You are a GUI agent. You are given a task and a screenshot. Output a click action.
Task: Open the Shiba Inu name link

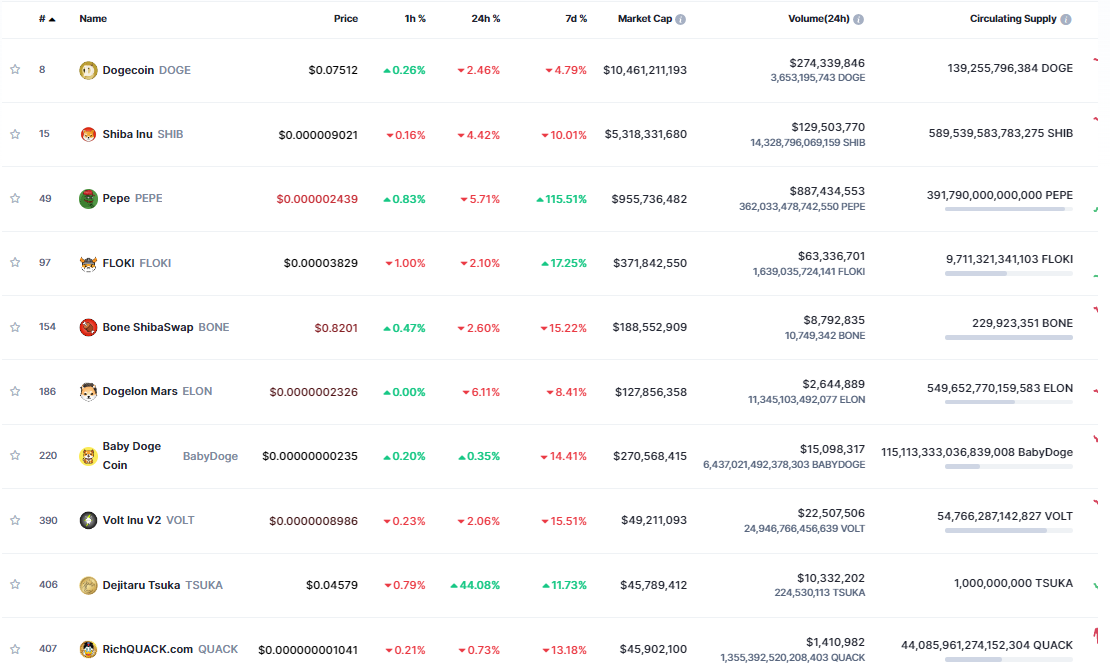click(128, 134)
